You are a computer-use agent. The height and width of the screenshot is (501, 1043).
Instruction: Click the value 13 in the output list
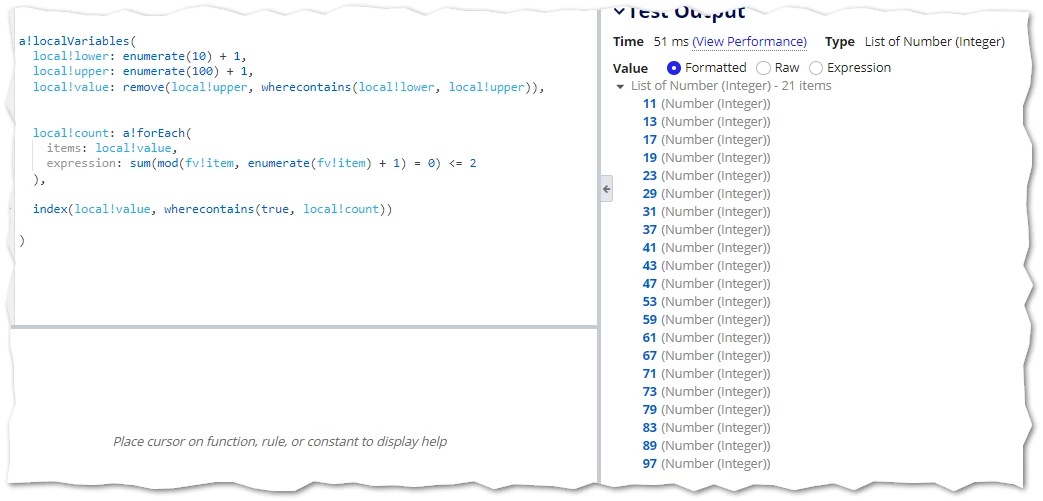point(649,122)
